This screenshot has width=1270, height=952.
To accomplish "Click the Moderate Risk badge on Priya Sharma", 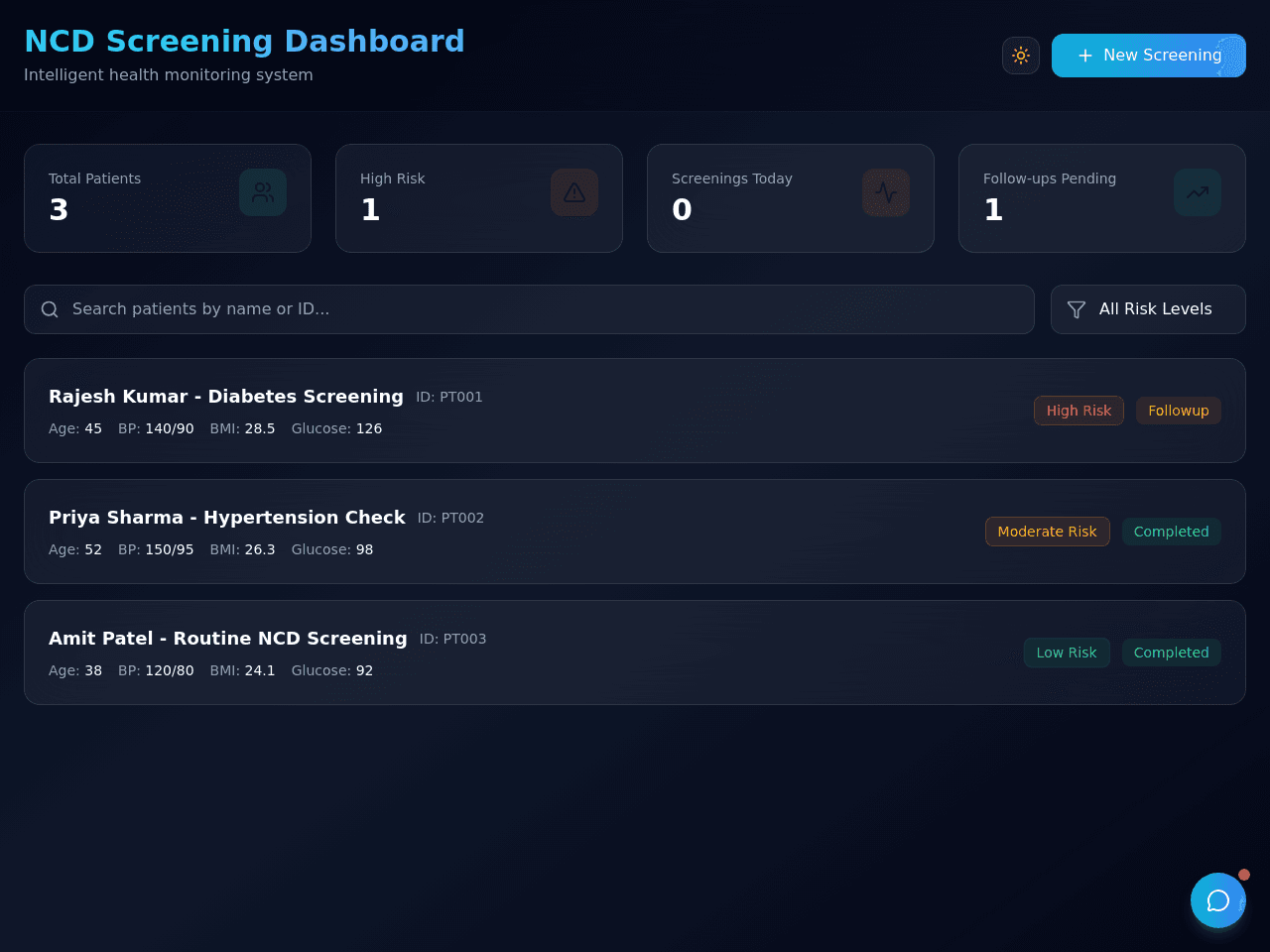I will [1047, 532].
